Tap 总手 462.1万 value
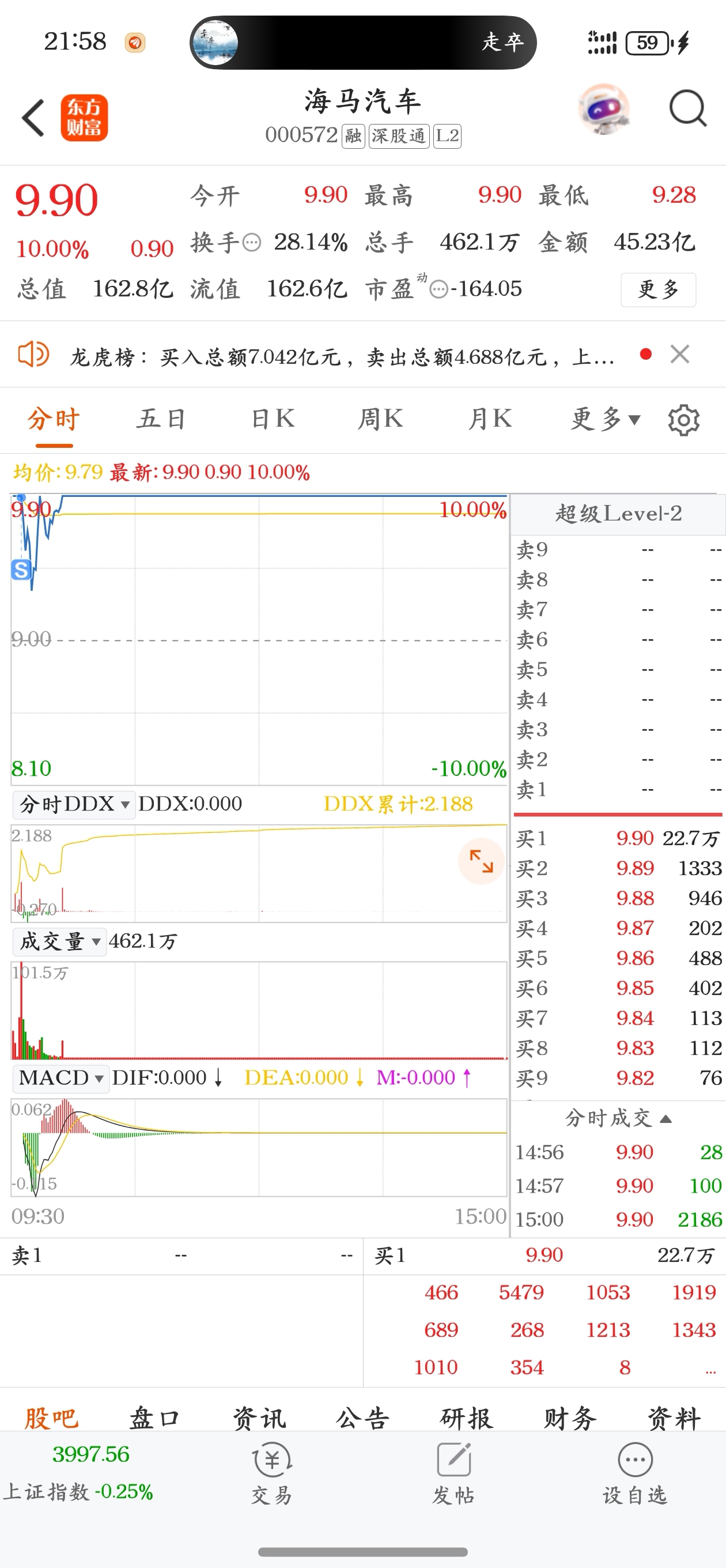This screenshot has width=726, height=1568. tap(479, 243)
